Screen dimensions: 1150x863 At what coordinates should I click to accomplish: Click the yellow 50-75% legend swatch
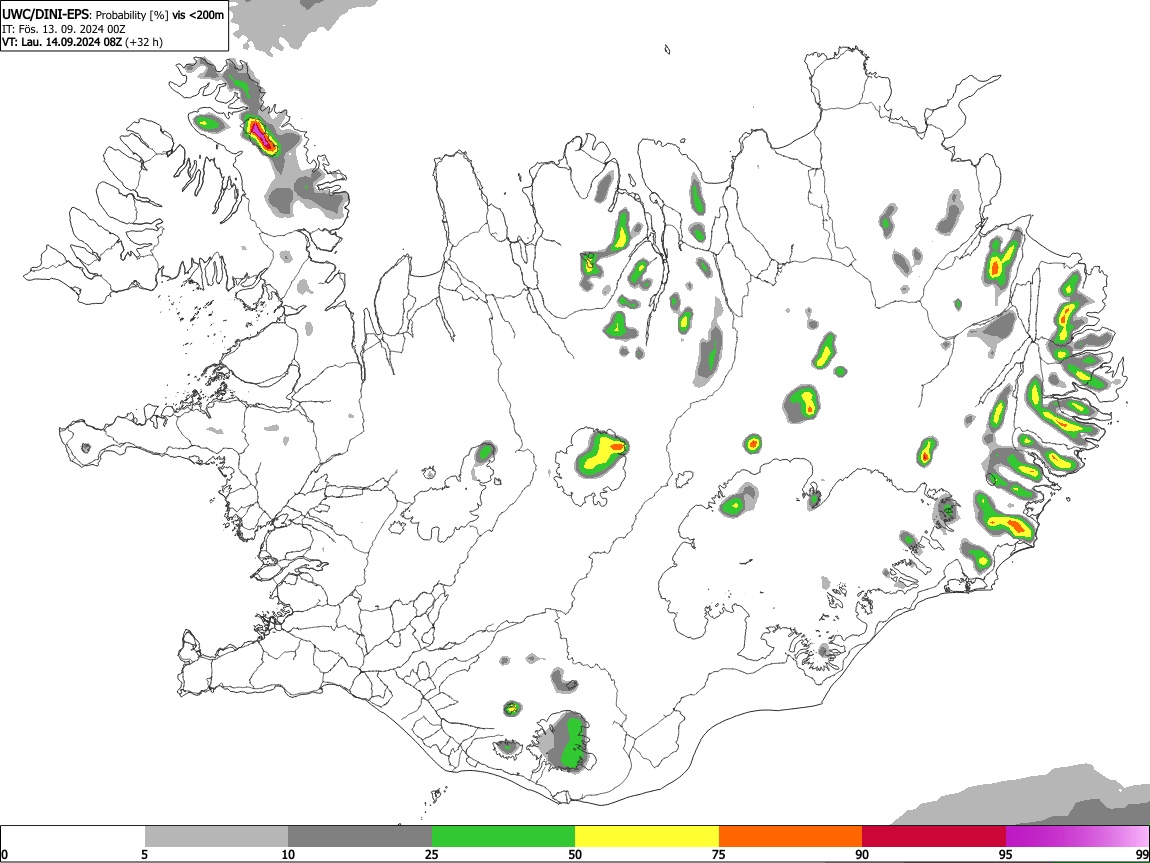pyautogui.click(x=647, y=836)
